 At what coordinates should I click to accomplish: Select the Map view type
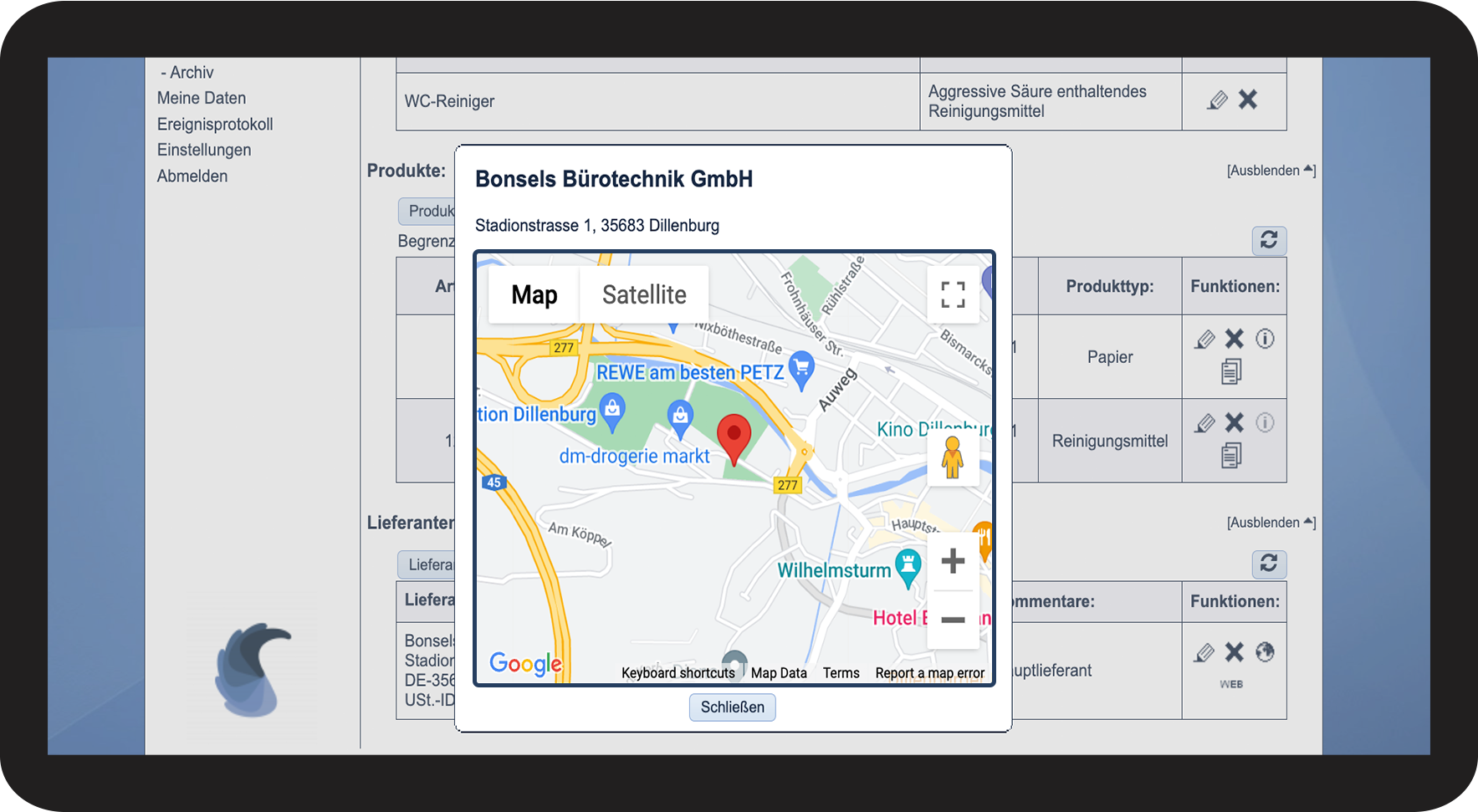534,294
